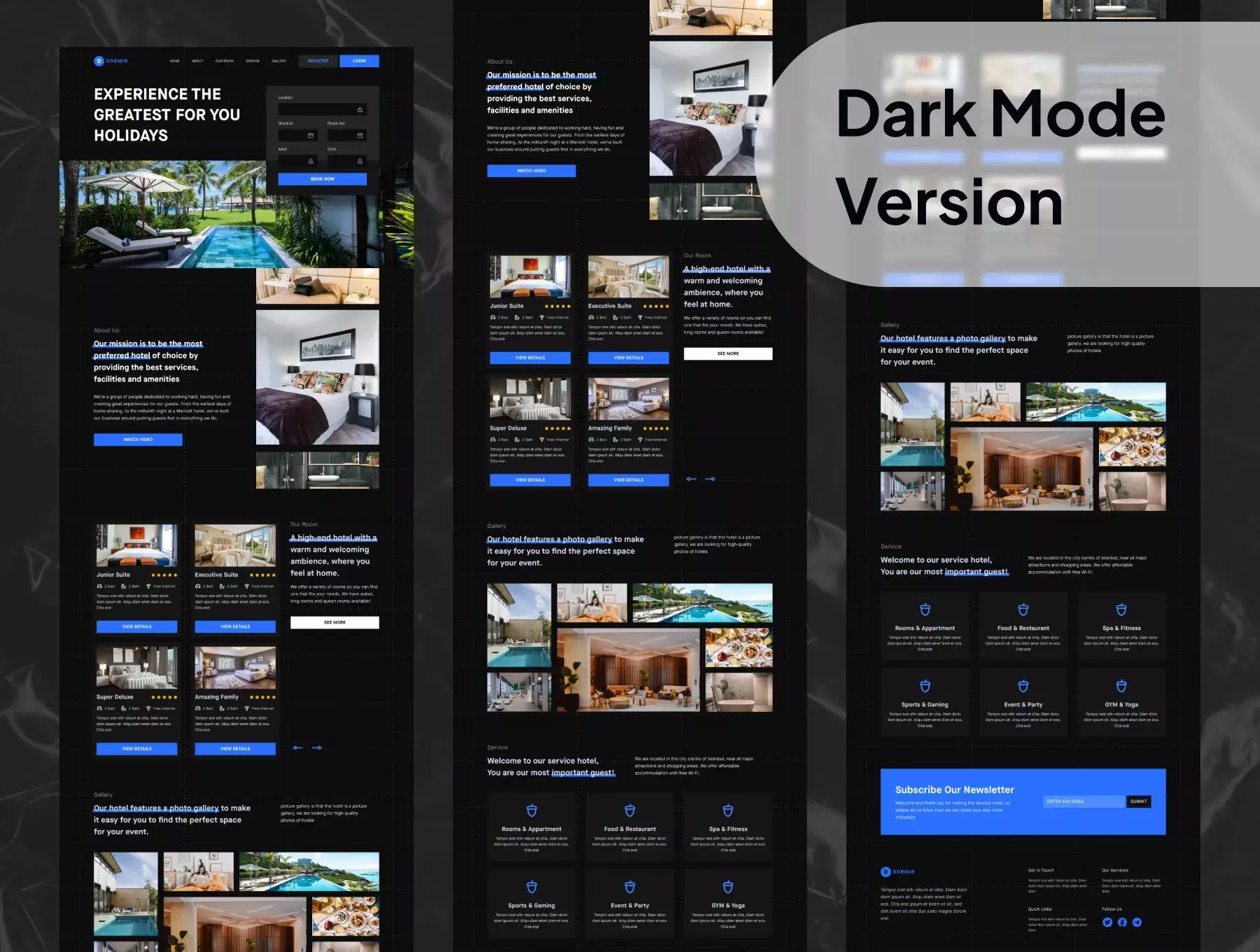This screenshot has width=1260, height=952.
Task: Open the Junior Suite room photo in the left page
Action: (136, 545)
